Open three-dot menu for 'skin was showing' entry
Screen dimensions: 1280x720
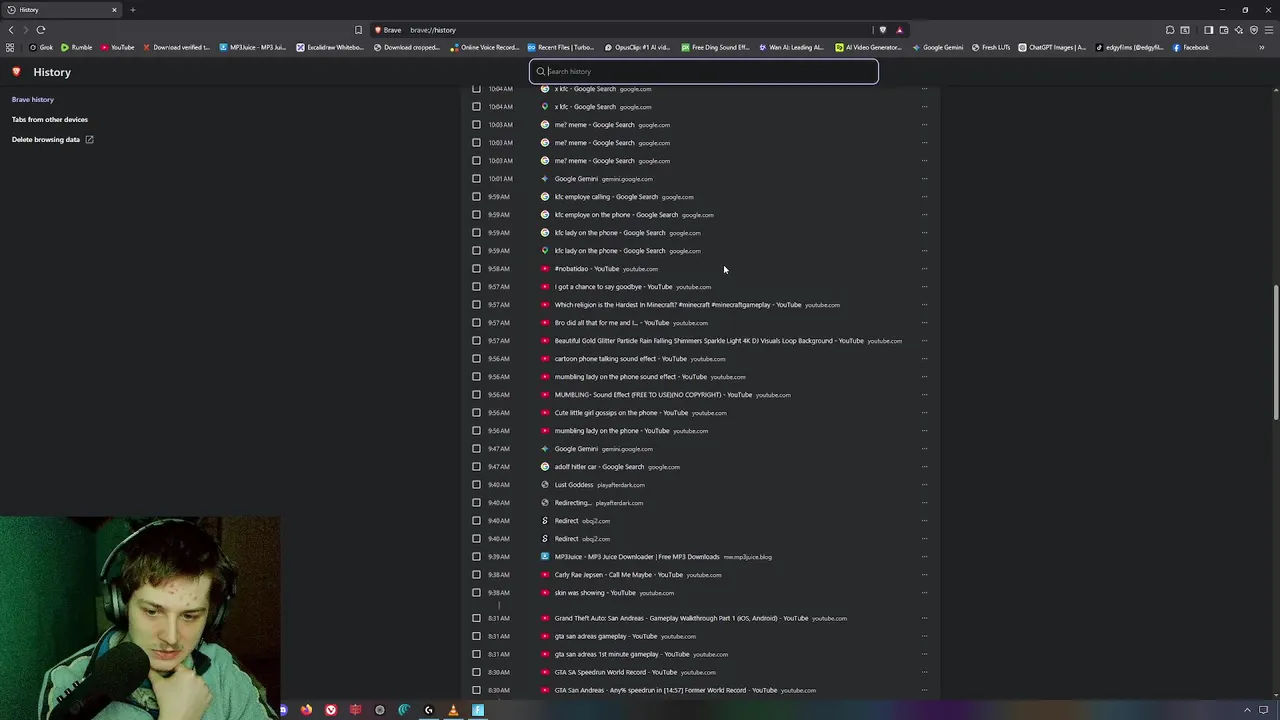924,593
